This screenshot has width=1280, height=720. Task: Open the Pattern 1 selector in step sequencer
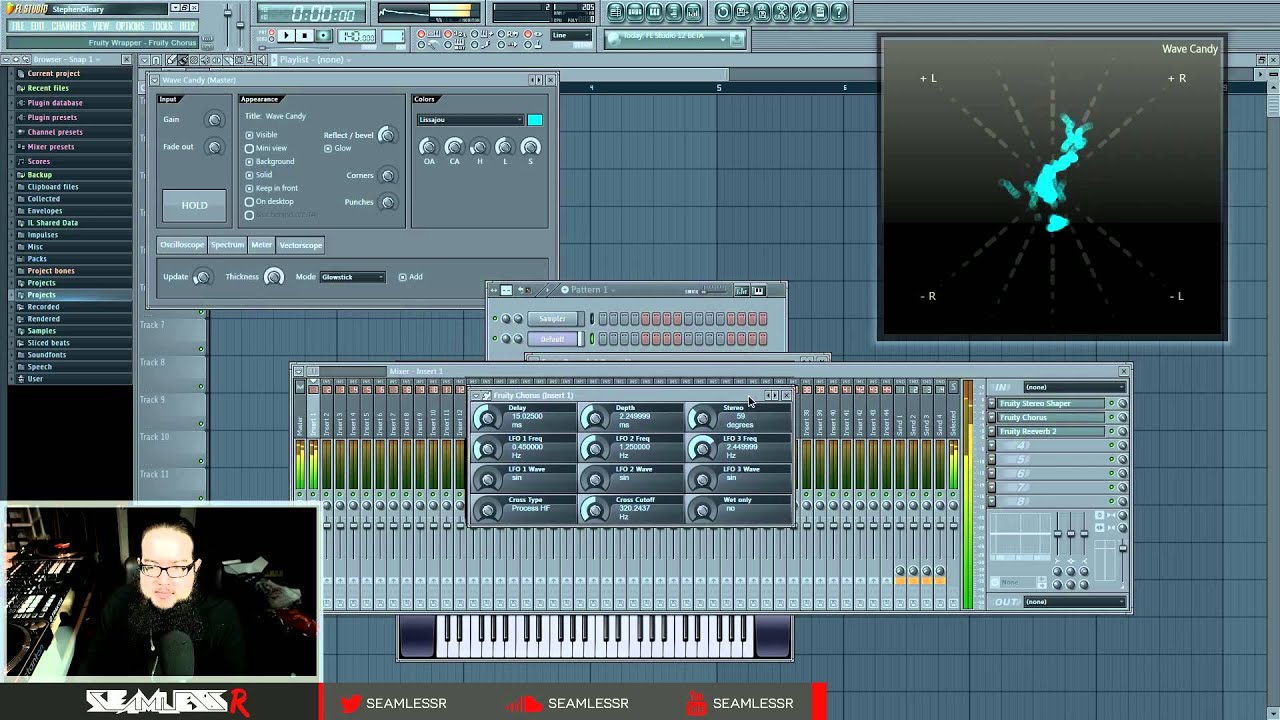click(x=592, y=290)
